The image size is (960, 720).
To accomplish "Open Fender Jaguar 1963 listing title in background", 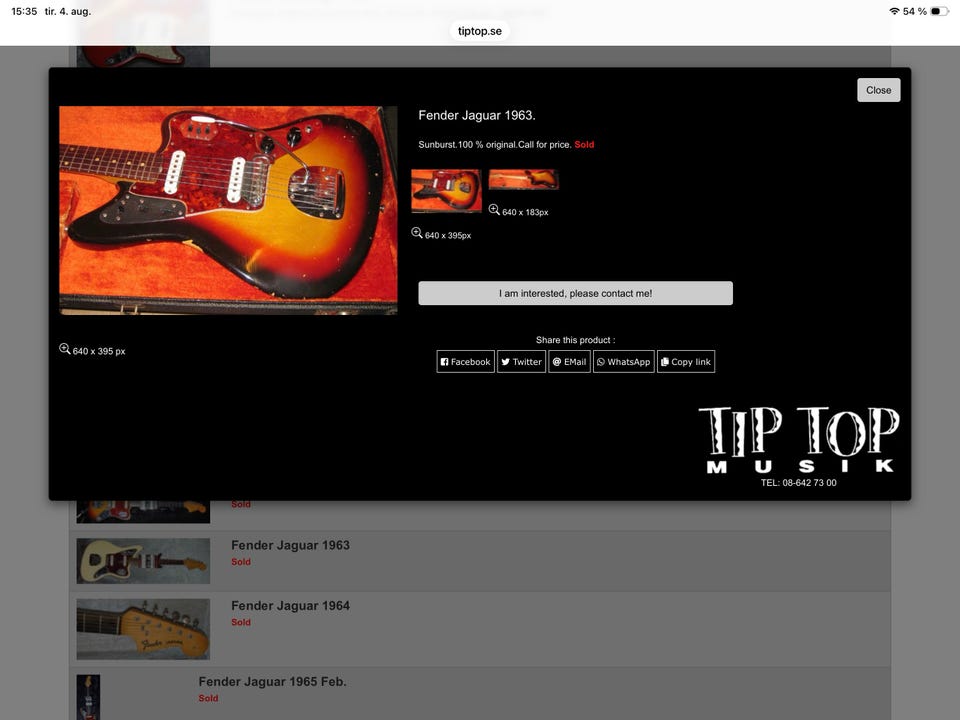I will pos(290,545).
